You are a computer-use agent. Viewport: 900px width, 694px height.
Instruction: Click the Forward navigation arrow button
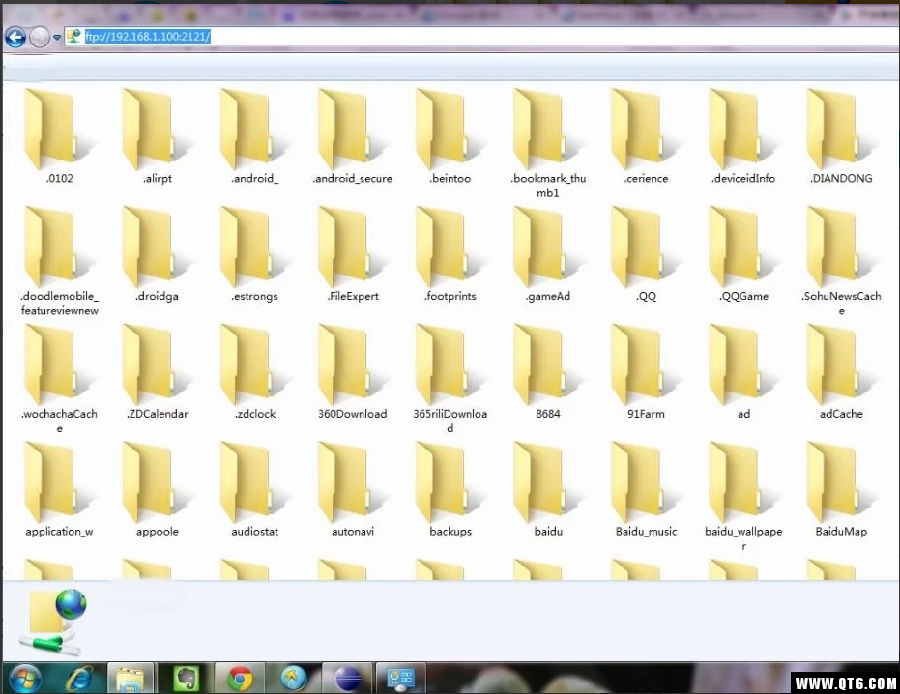[40, 37]
